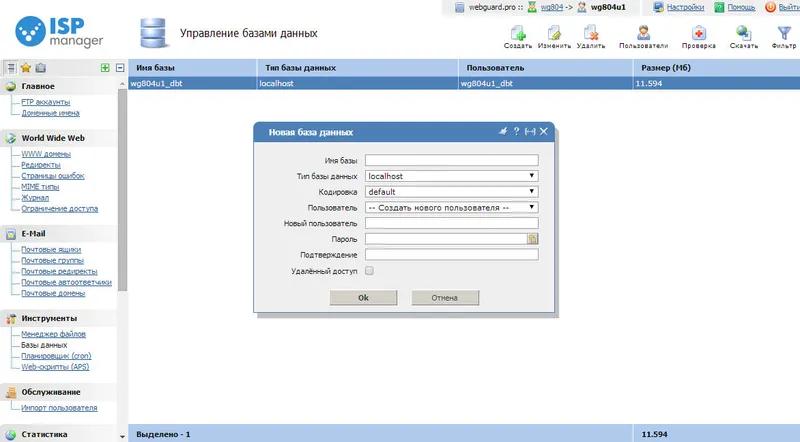This screenshot has height=442, width=800.
Task: Open help question mark in dialog header
Action: (516, 132)
